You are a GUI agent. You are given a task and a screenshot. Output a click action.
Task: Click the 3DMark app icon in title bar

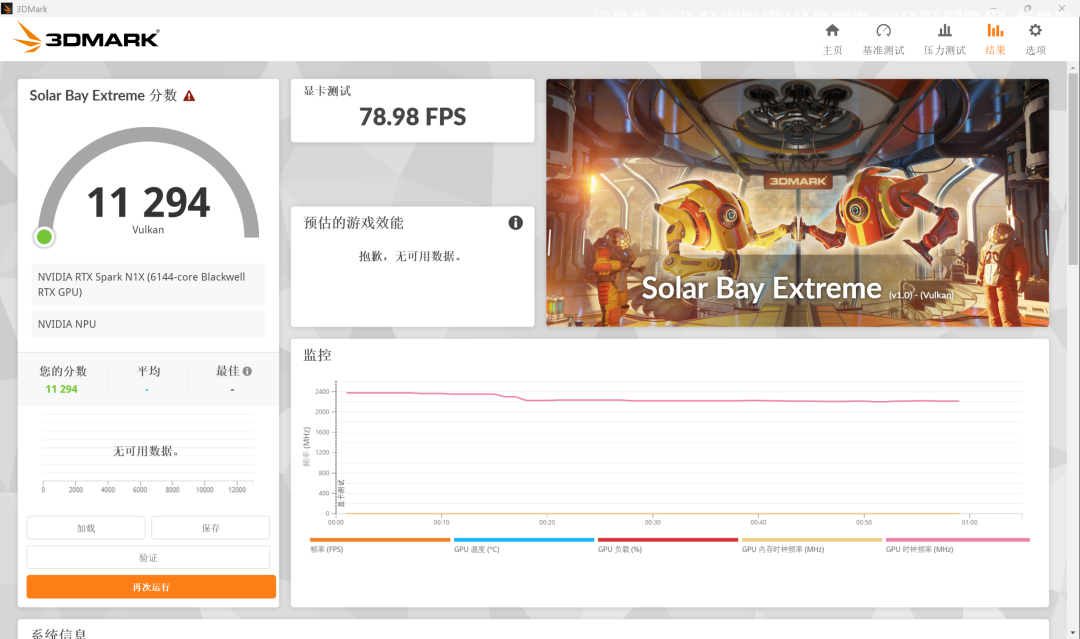pos(7,8)
